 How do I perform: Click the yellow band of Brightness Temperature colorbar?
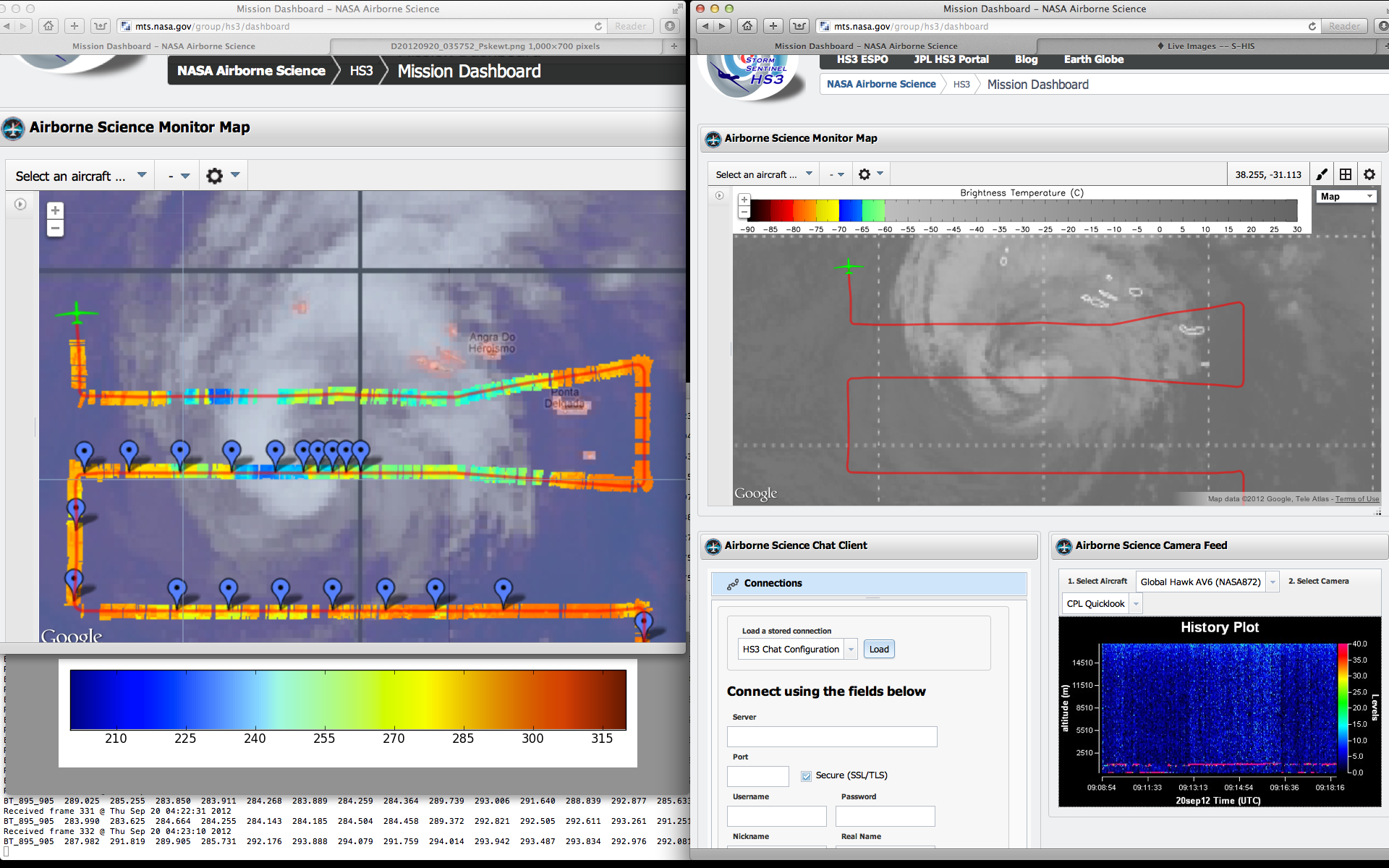pyautogui.click(x=827, y=210)
